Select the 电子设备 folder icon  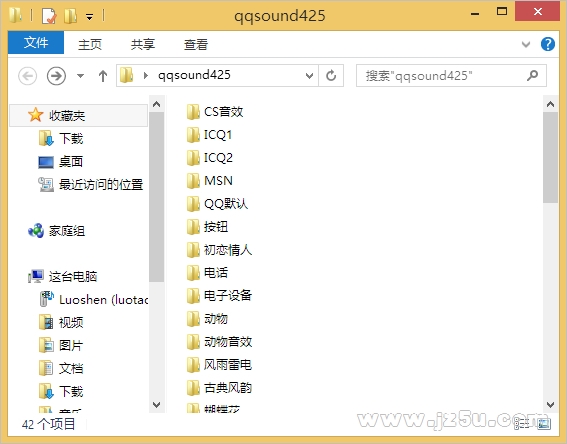(x=193, y=296)
